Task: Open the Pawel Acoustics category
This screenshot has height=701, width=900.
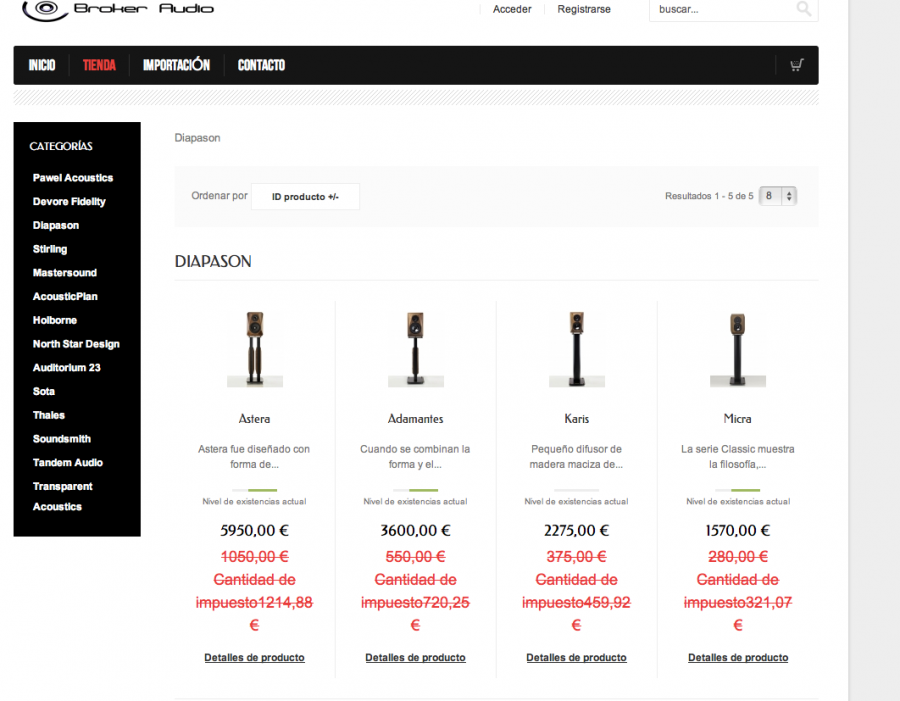Action: [x=73, y=178]
